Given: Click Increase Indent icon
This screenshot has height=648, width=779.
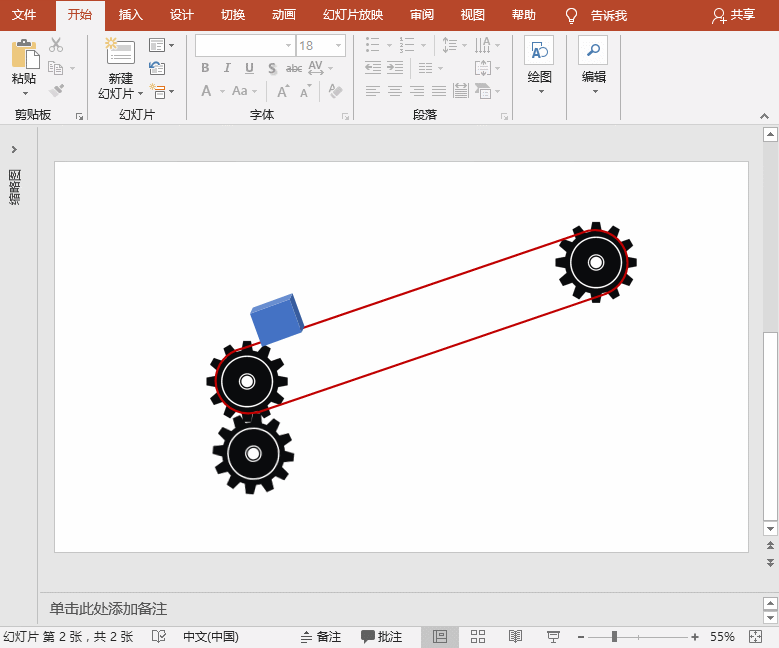Looking at the screenshot, I should [395, 68].
